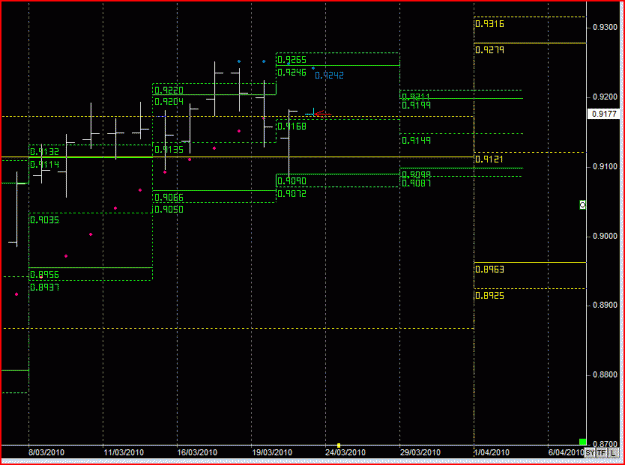Click the 0.8700 price axis label
The width and height of the screenshot is (625, 465).
[x=604, y=444]
